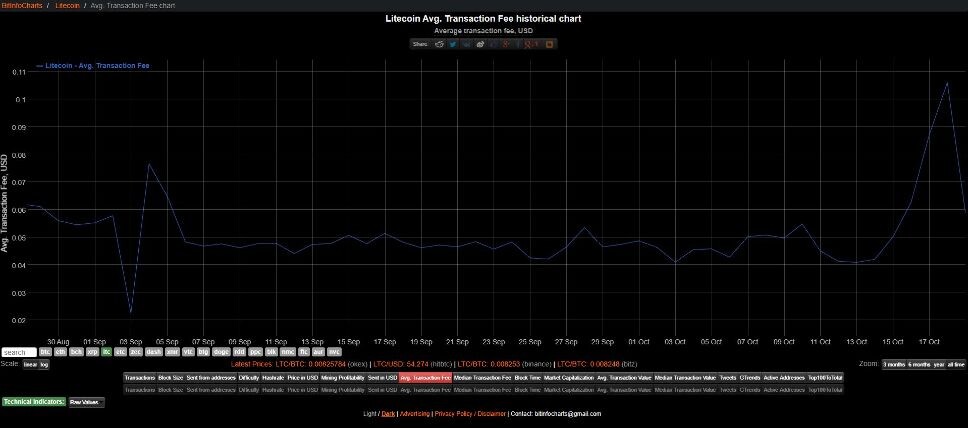Open the Litecoin breadcrumb link
This screenshot has height=428, width=968.
coord(68,6)
